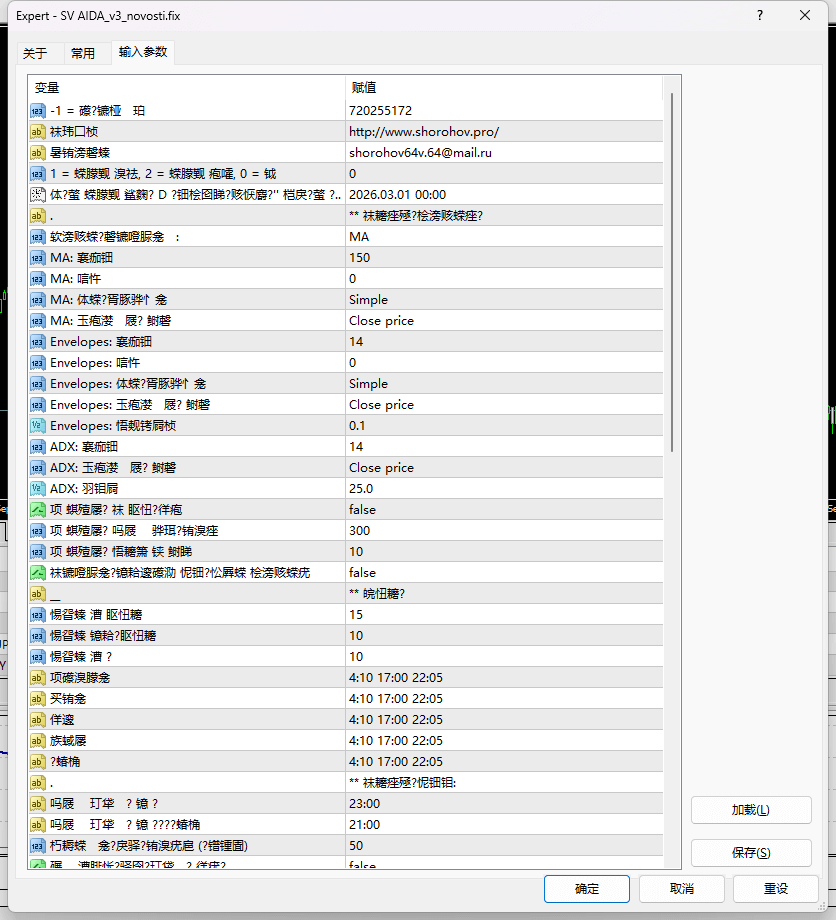Open the Envelopes method Simple value
This screenshot has width=836, height=920.
(x=505, y=384)
